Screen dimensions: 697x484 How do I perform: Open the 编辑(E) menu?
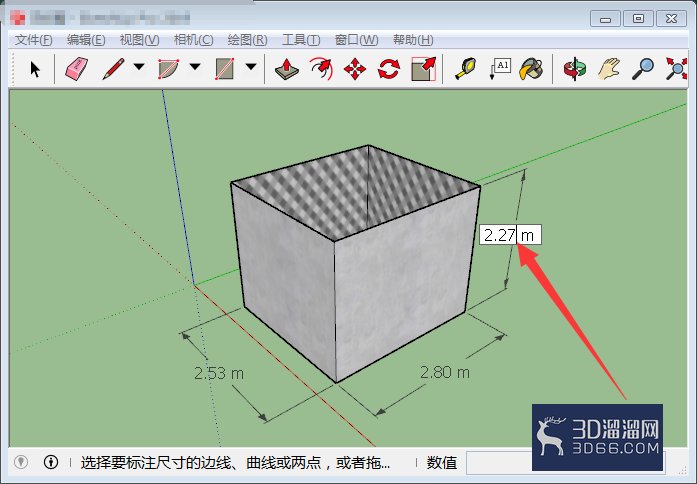86,40
